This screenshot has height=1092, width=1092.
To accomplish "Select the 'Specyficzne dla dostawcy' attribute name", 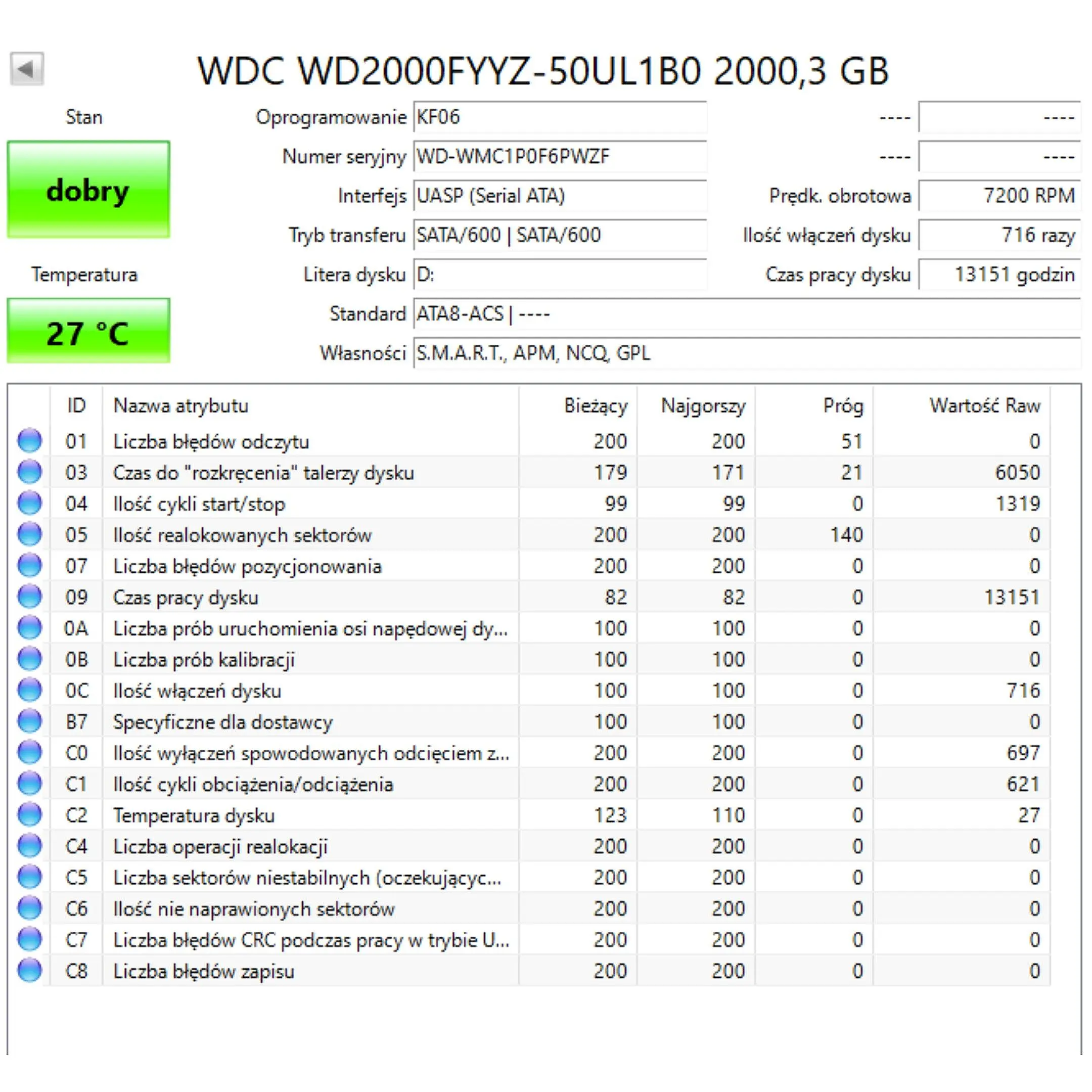I will (x=223, y=722).
